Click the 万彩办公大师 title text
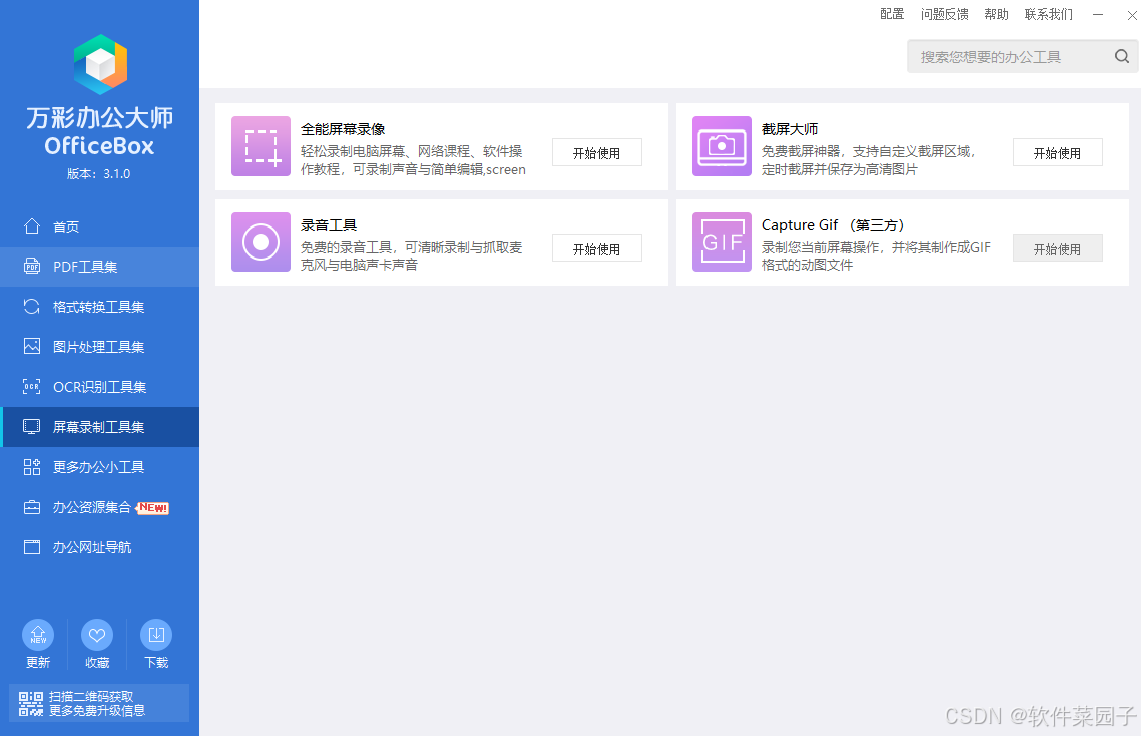 click(x=100, y=117)
